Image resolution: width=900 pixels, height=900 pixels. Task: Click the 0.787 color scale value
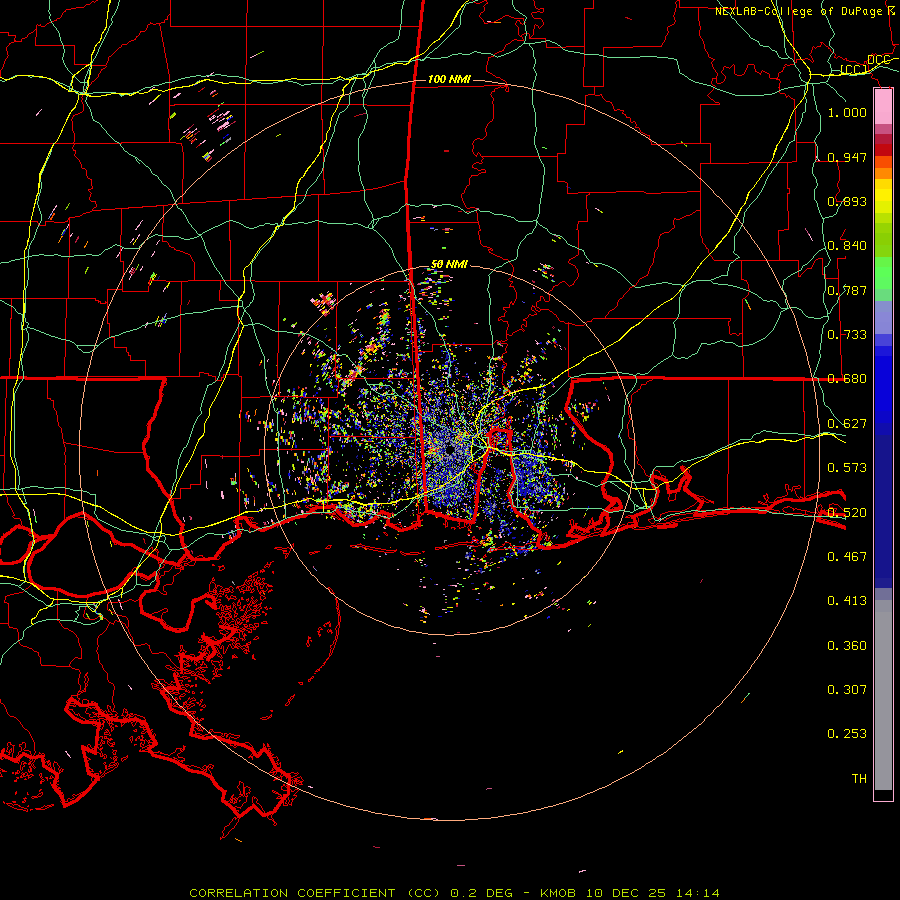tap(847, 290)
